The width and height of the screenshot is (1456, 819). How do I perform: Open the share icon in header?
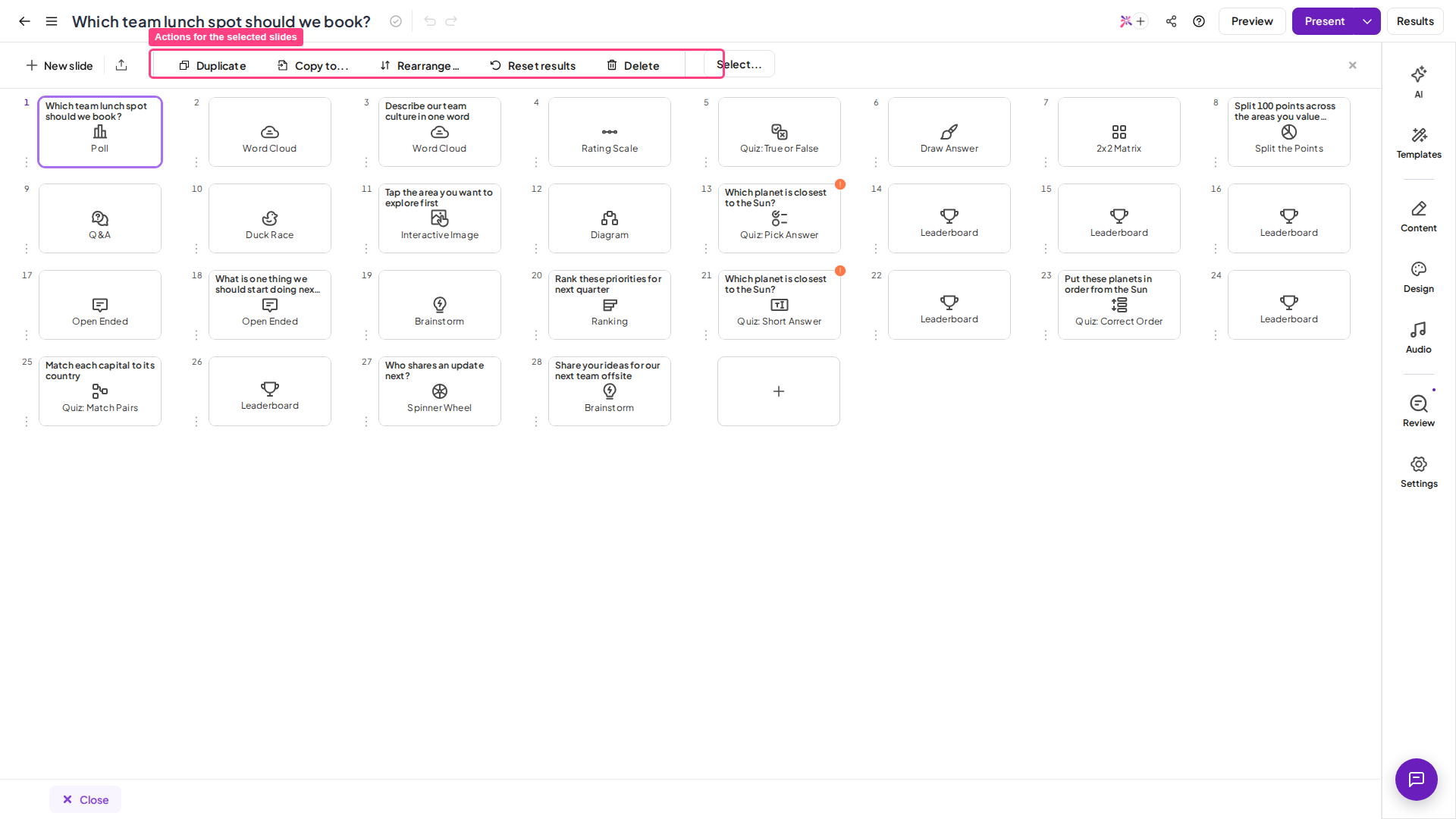pos(1171,21)
